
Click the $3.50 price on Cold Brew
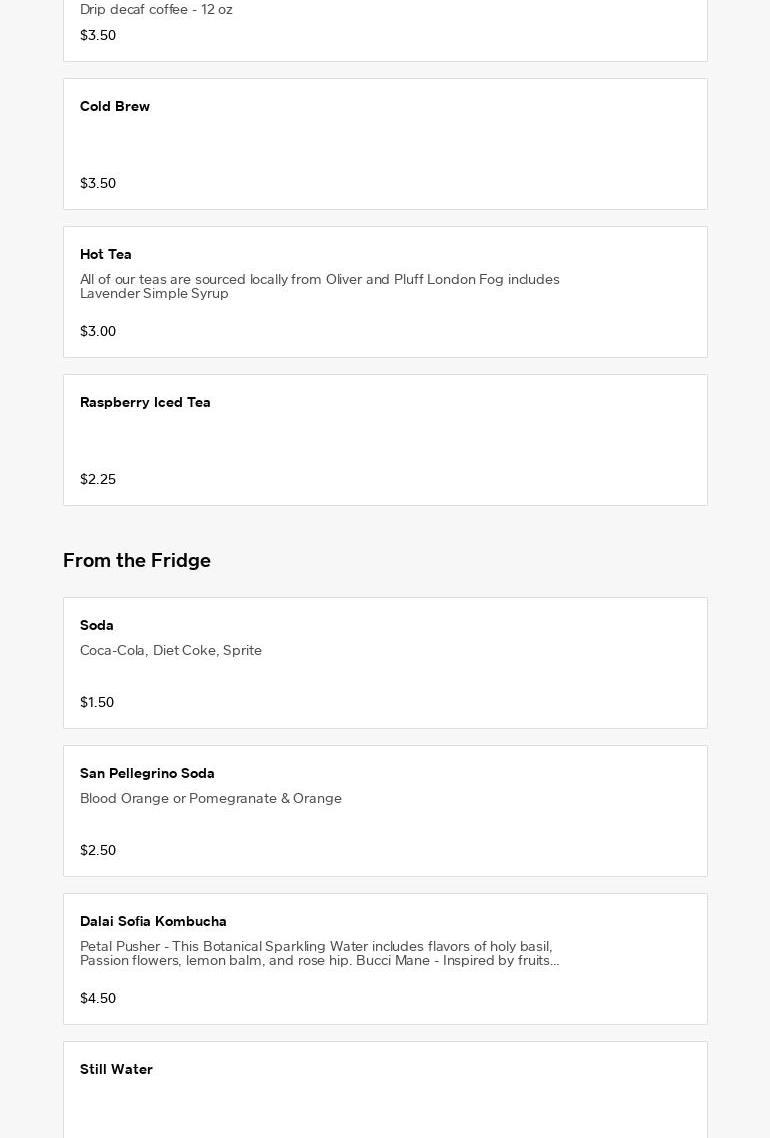pyautogui.click(x=98, y=183)
